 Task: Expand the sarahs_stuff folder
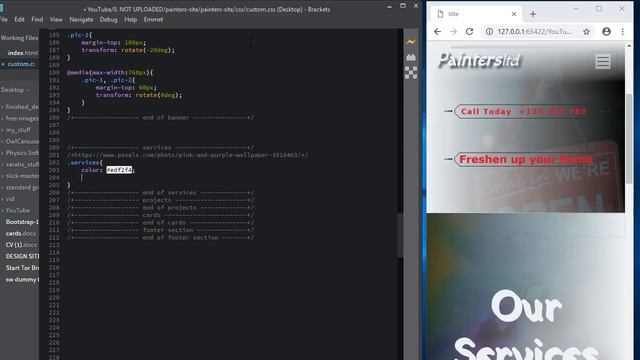22,164
